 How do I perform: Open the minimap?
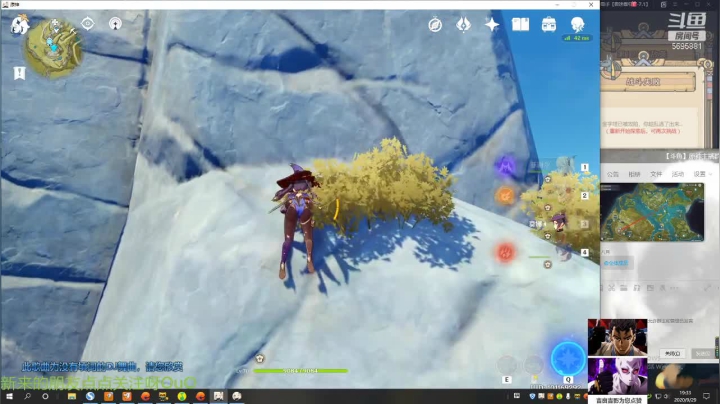coord(53,48)
